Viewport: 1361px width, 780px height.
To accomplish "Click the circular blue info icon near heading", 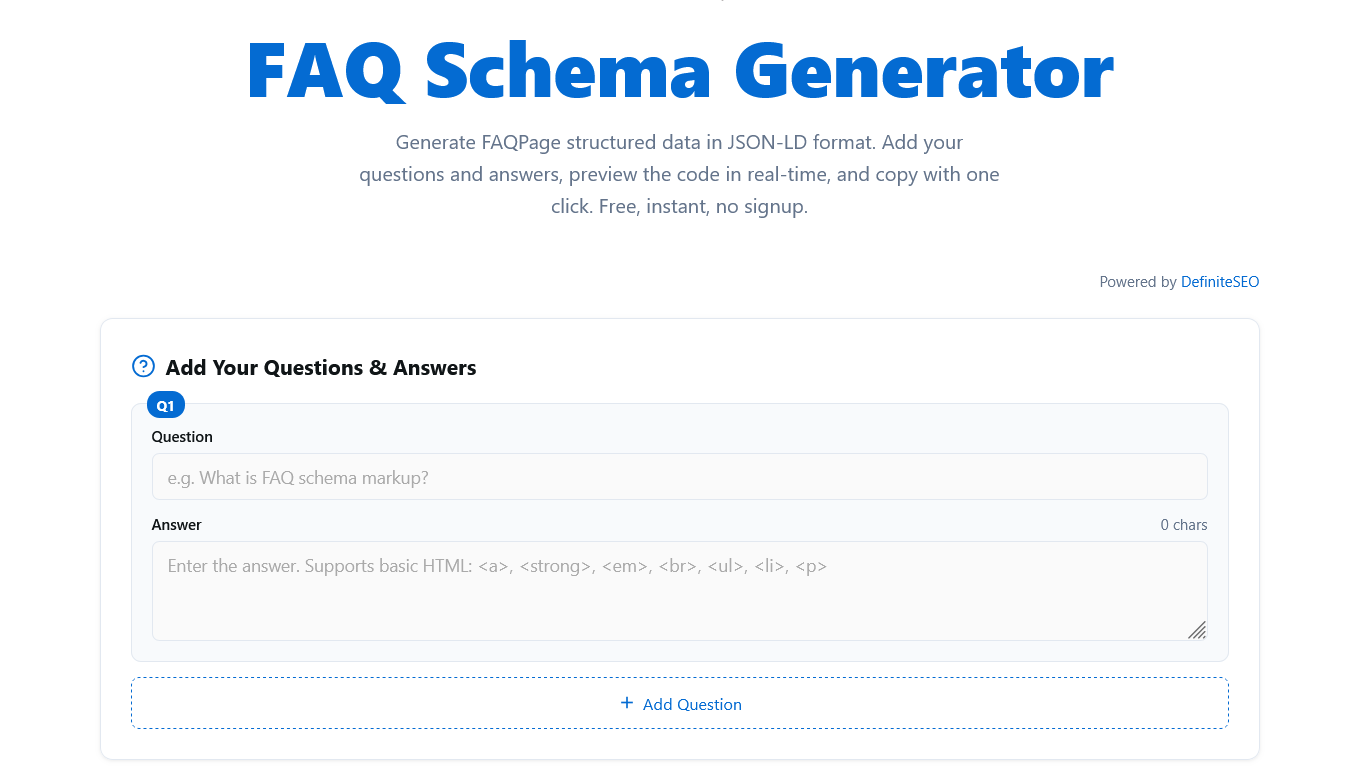I will [x=143, y=366].
